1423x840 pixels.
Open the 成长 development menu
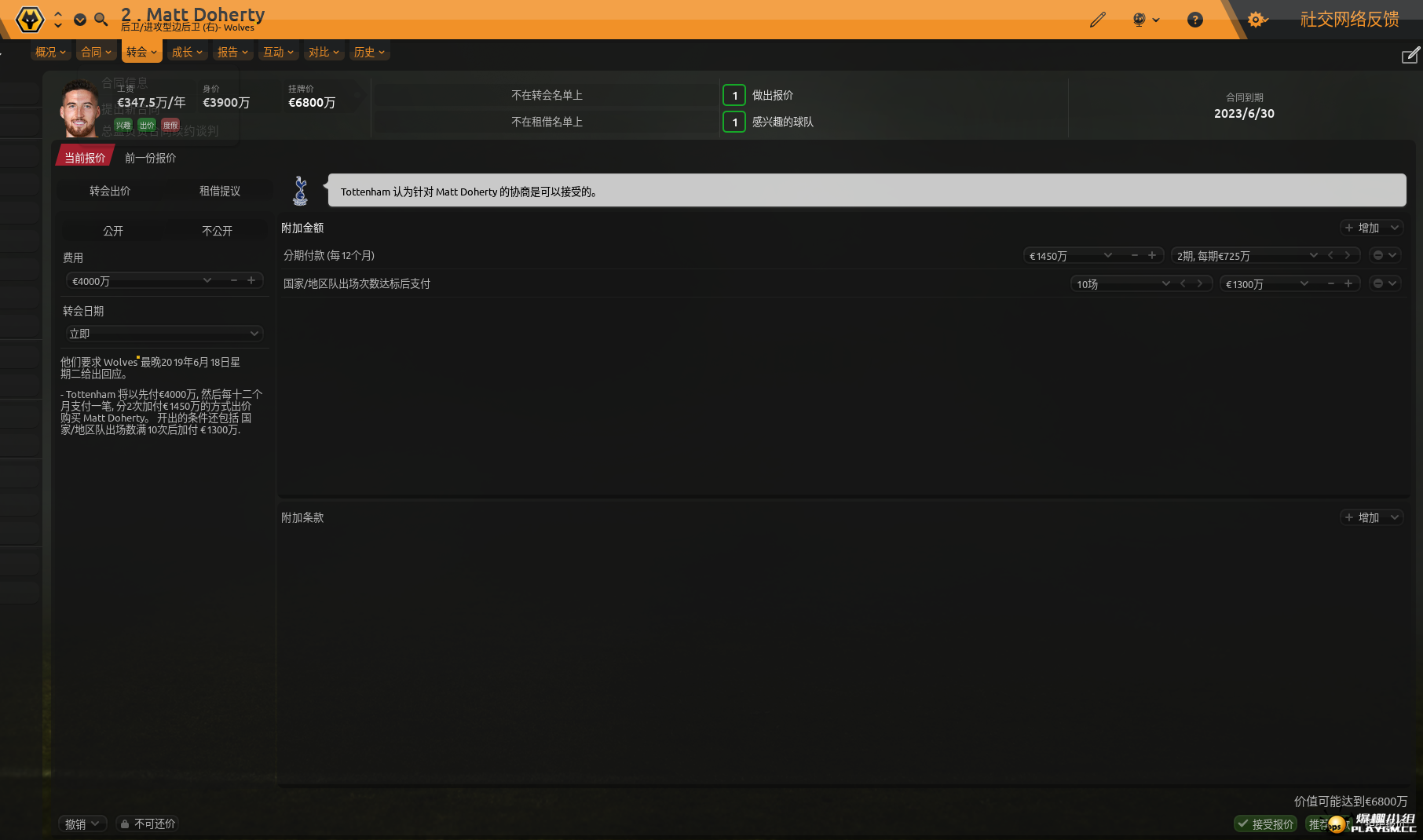[x=187, y=52]
